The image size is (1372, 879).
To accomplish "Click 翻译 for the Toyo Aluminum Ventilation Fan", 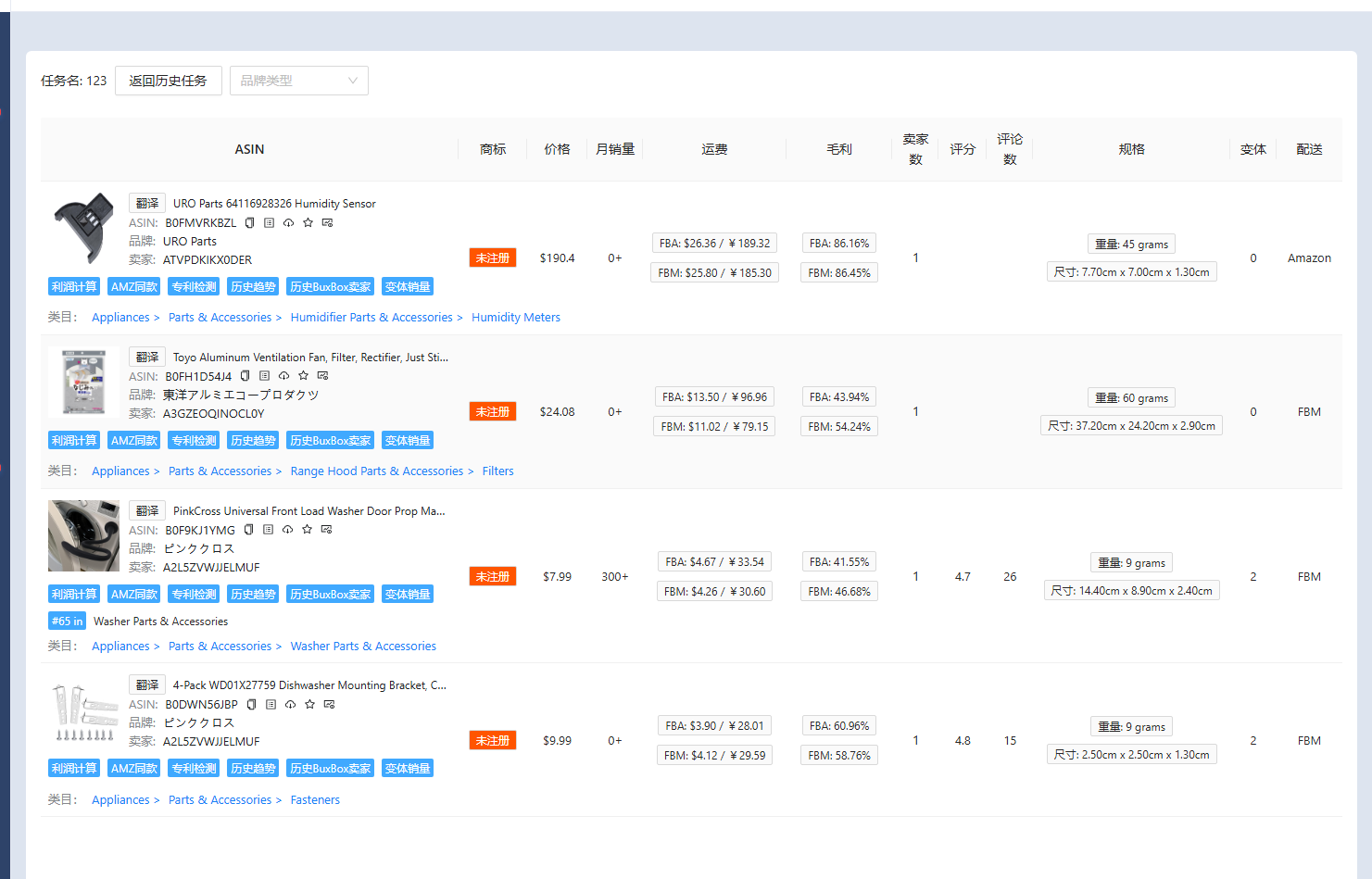I will click(147, 358).
